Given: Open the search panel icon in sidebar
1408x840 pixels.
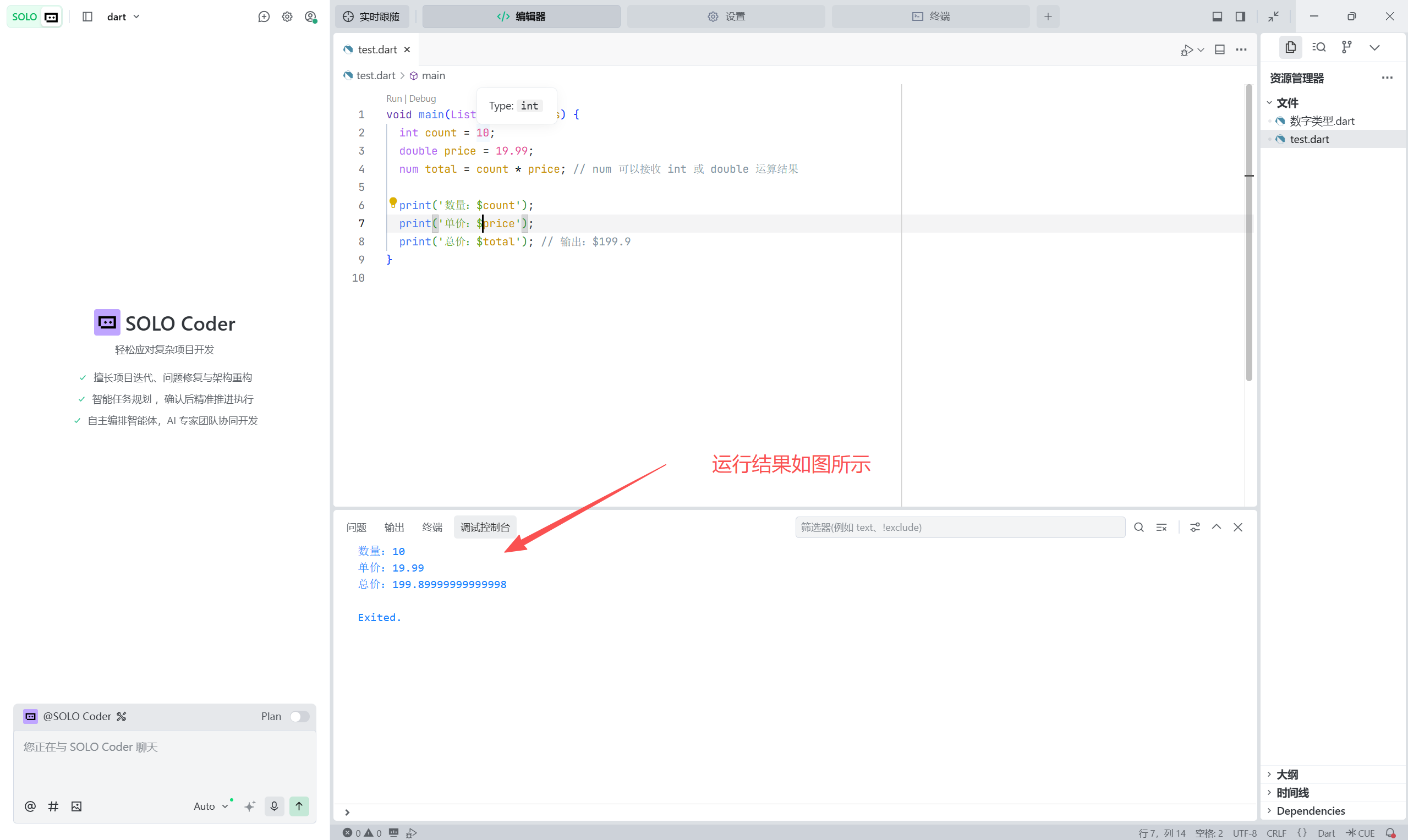Looking at the screenshot, I should tap(1318, 47).
